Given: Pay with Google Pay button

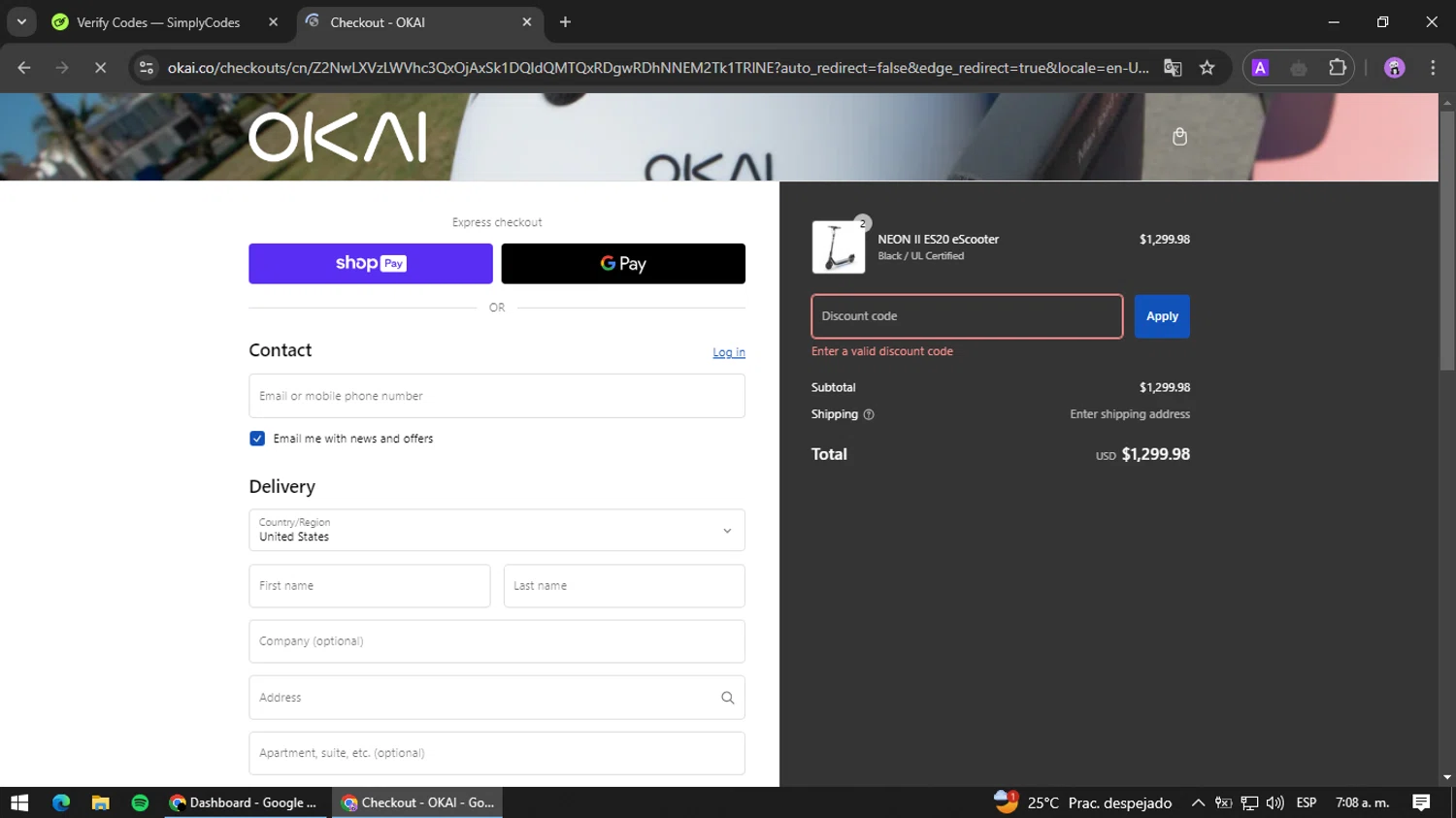Looking at the screenshot, I should click(x=623, y=264).
